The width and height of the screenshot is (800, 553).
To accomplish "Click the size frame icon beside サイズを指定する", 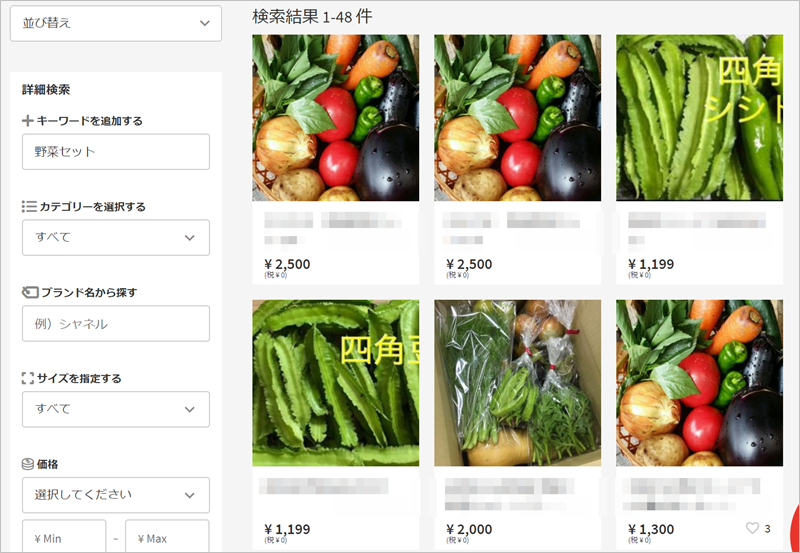I will (28, 379).
